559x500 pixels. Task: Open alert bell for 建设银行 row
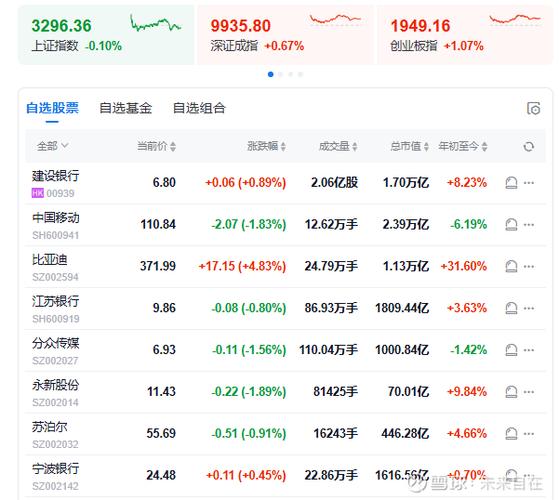tap(511, 183)
